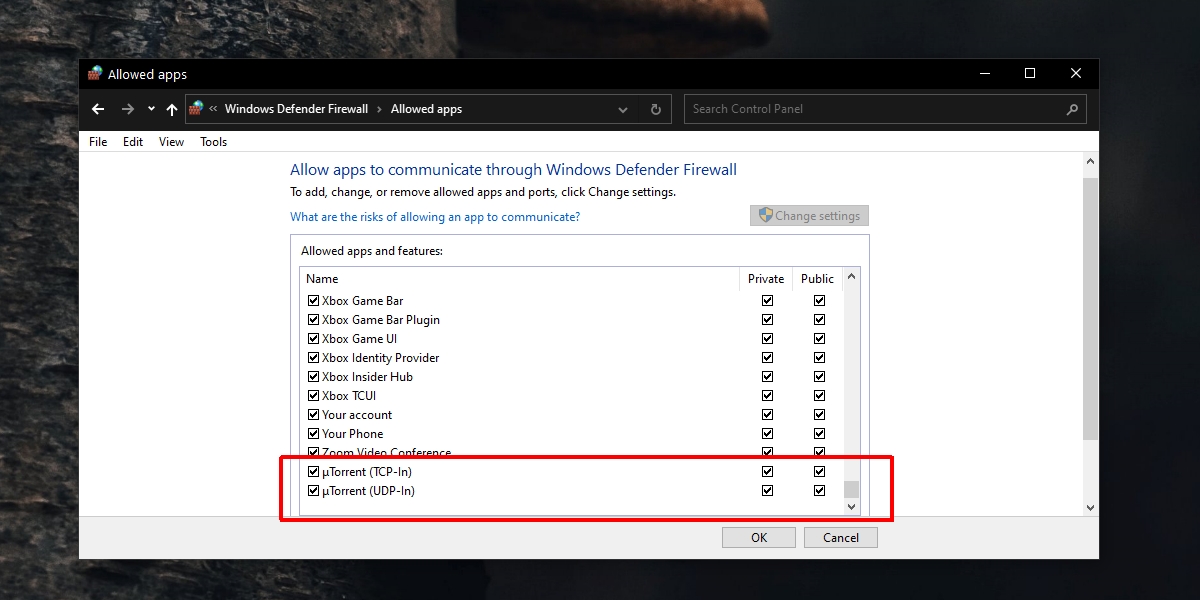Toggle the Xbox TCUI checkbox

click(x=313, y=396)
